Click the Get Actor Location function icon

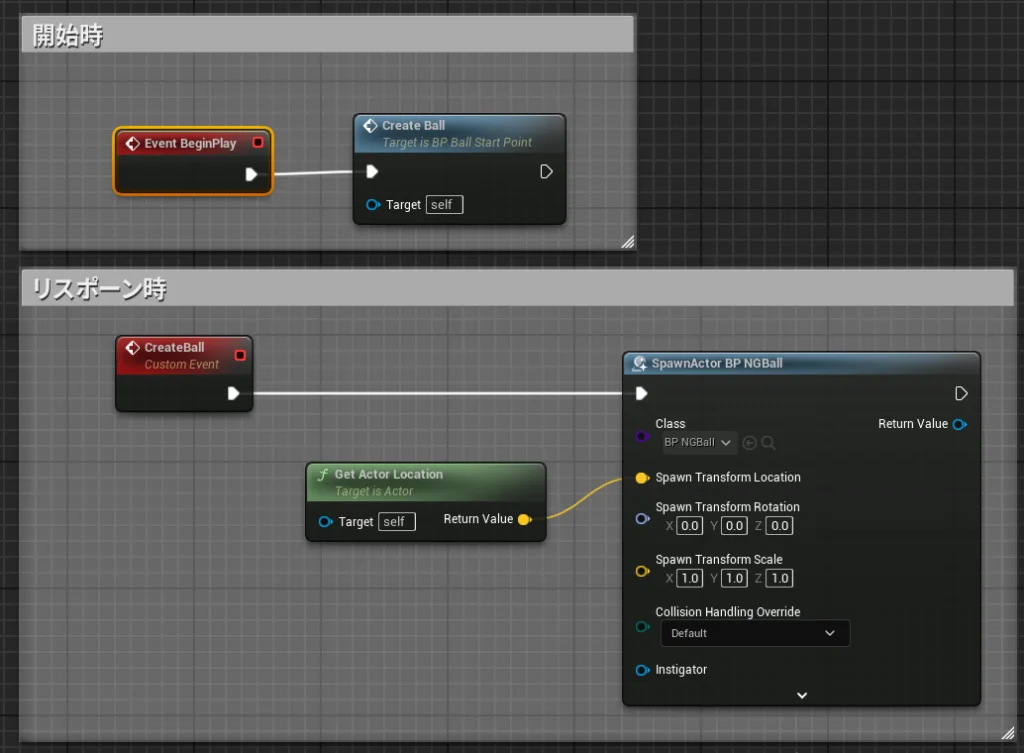click(x=322, y=475)
